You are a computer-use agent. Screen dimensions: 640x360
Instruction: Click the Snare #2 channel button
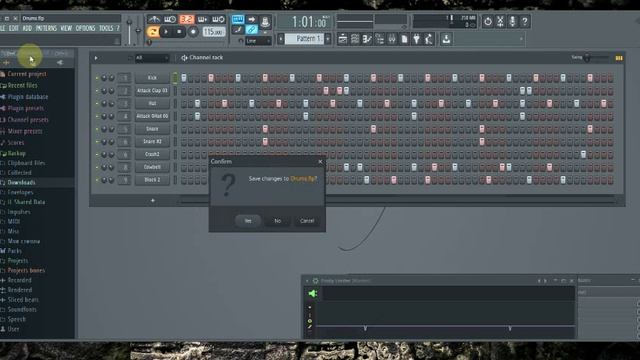pos(152,142)
